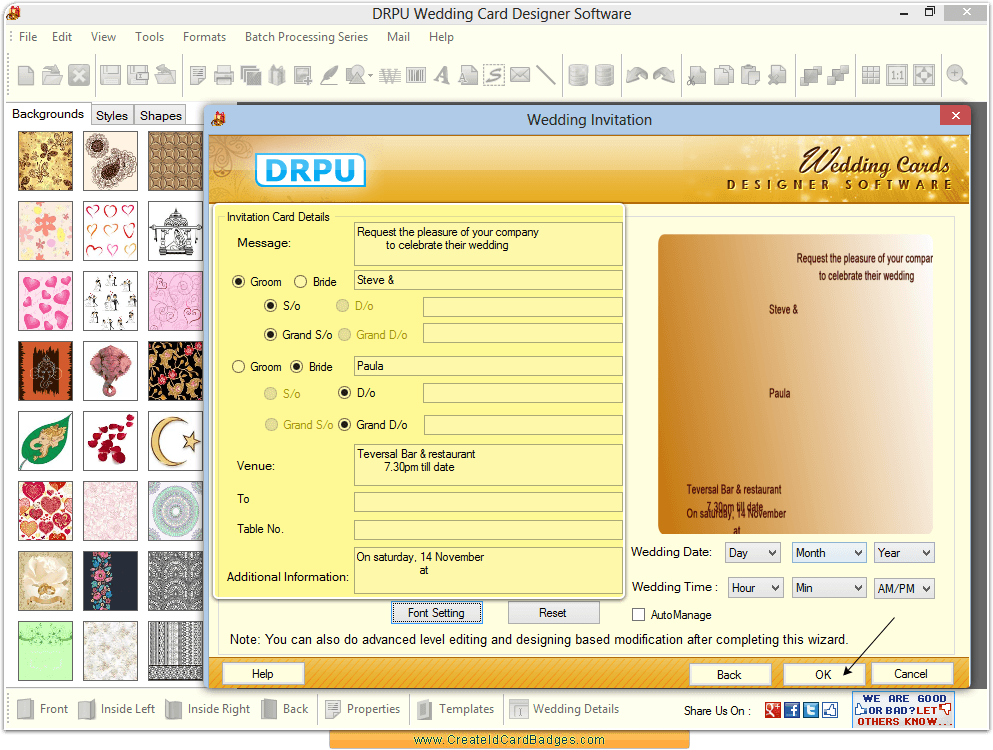
Task: Open the AM/PM dropdown
Action: coord(904,588)
